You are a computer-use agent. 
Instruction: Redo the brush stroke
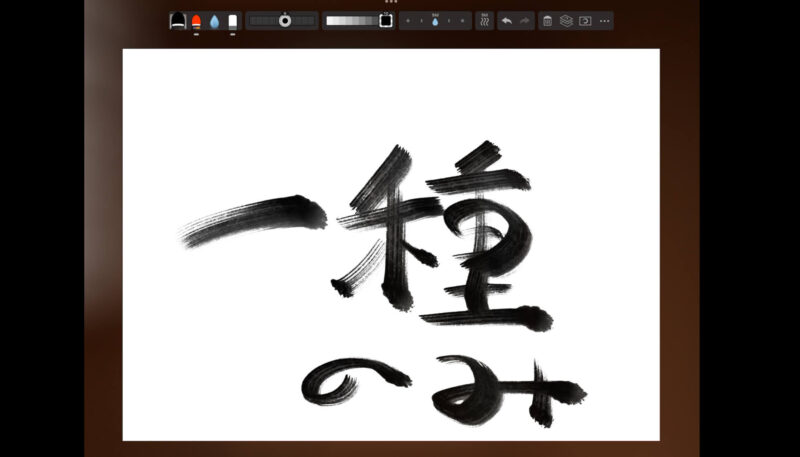click(x=524, y=21)
